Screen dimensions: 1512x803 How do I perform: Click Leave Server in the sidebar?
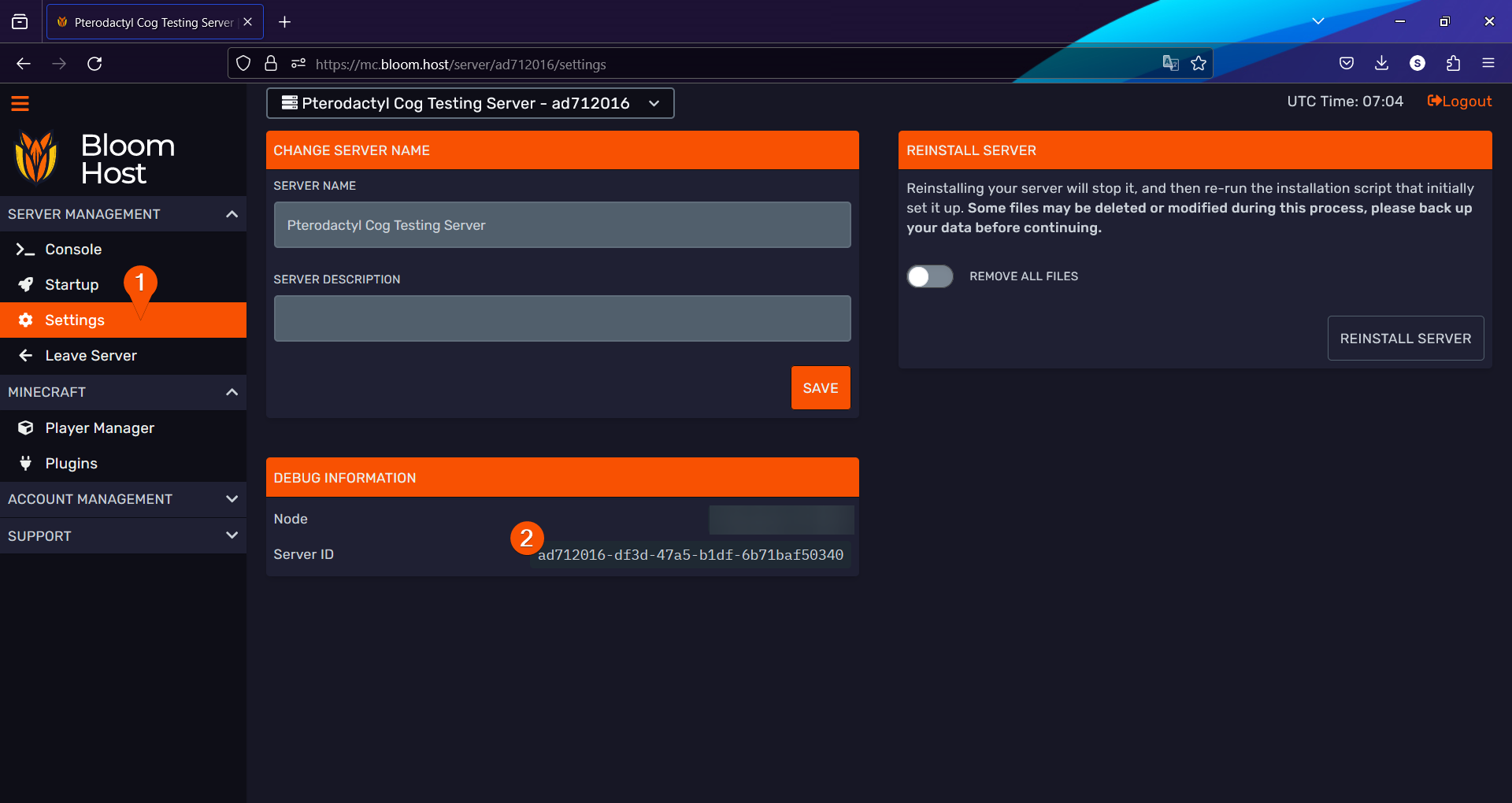pyautogui.click(x=123, y=355)
